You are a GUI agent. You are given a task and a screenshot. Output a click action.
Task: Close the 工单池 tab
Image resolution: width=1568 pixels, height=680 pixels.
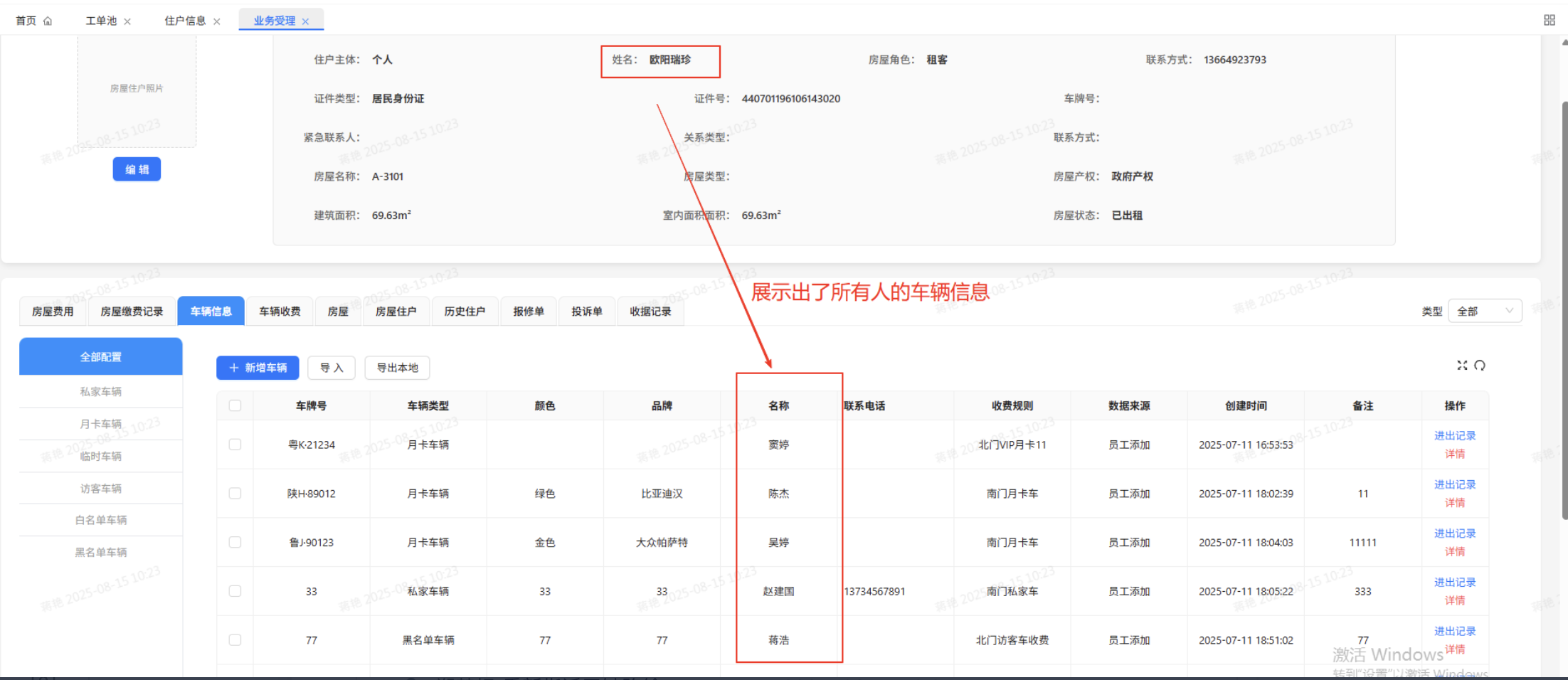[x=127, y=21]
